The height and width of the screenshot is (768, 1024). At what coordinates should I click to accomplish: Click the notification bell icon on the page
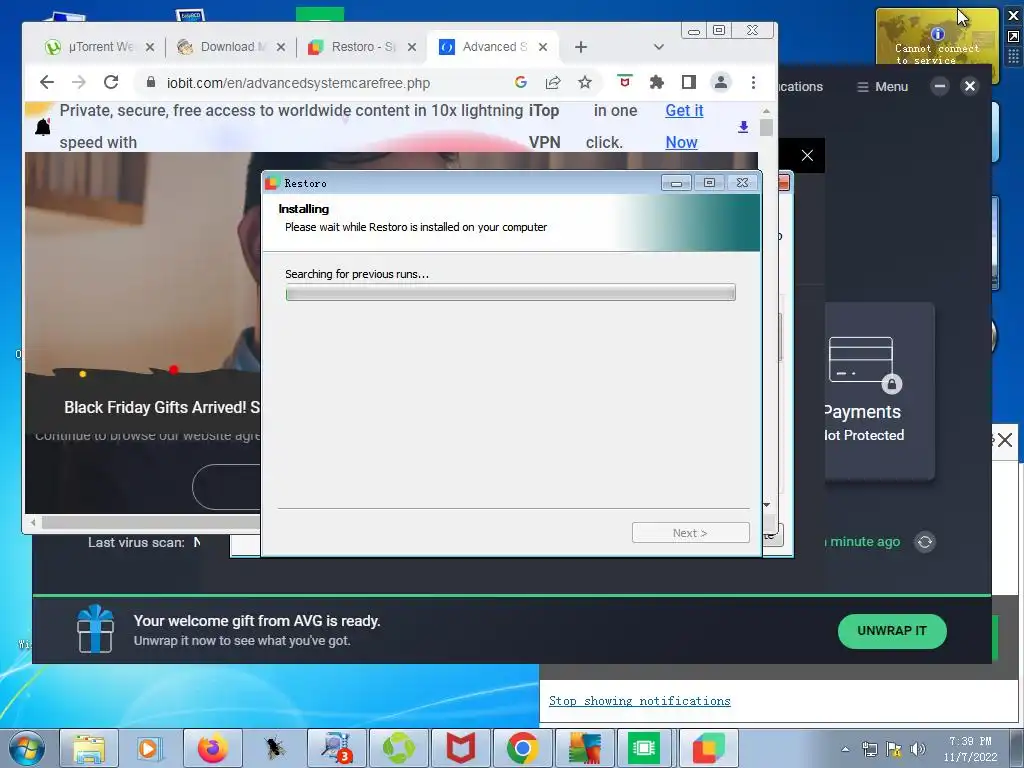point(42,127)
